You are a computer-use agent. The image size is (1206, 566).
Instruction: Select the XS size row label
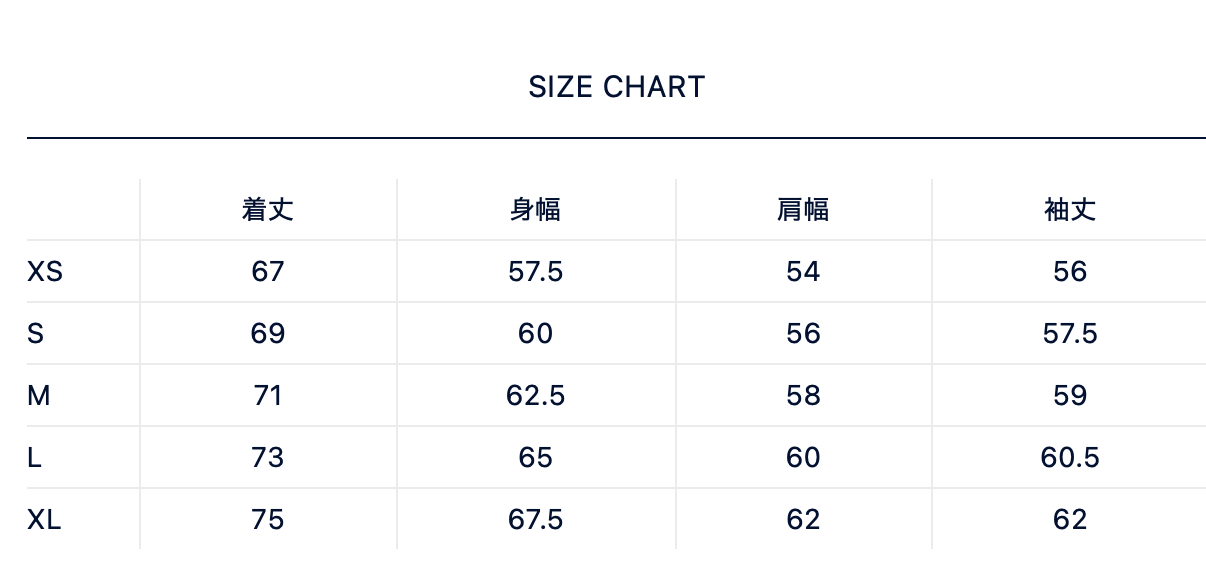coord(45,271)
